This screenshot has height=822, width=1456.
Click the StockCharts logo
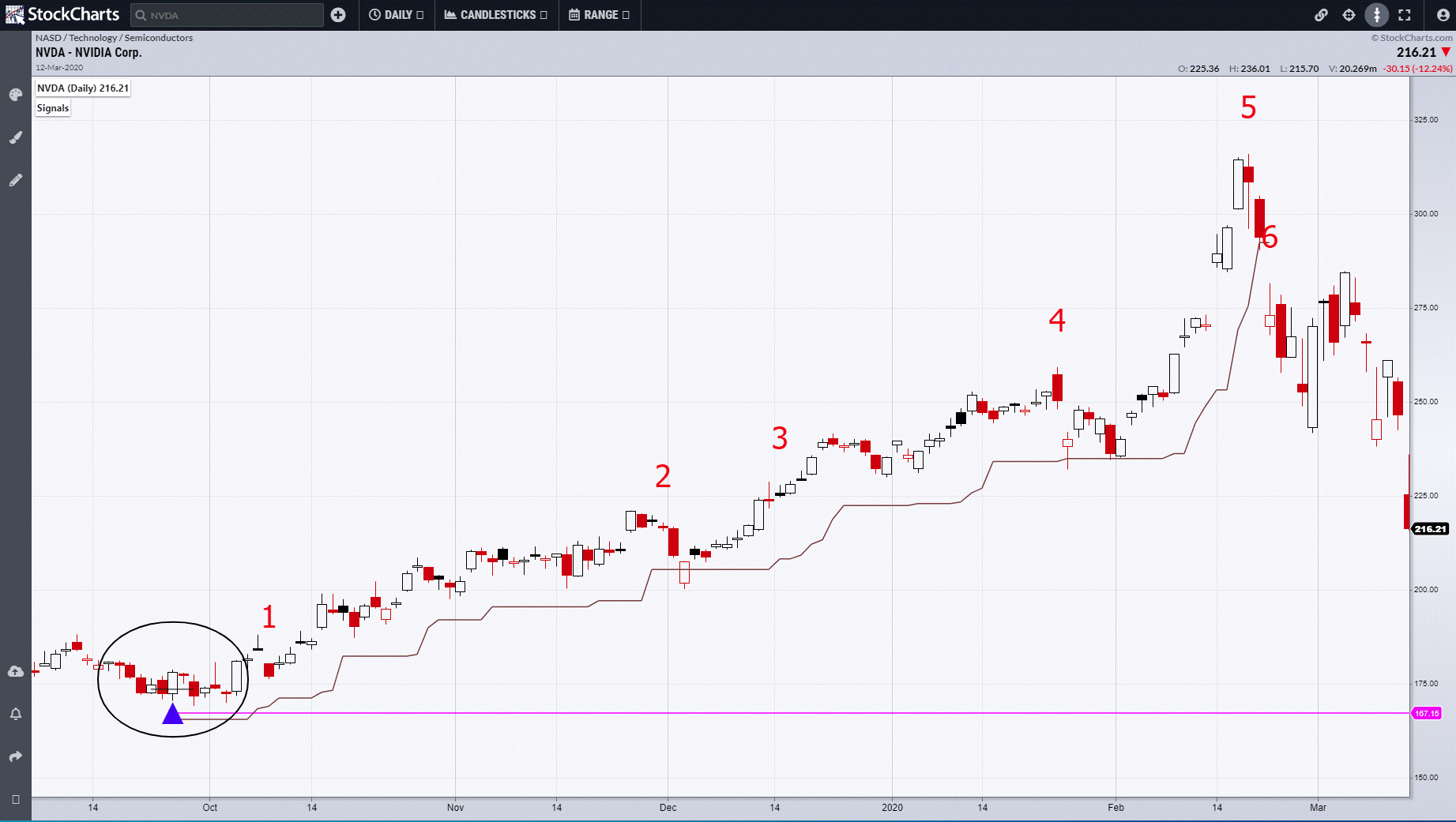[62, 15]
